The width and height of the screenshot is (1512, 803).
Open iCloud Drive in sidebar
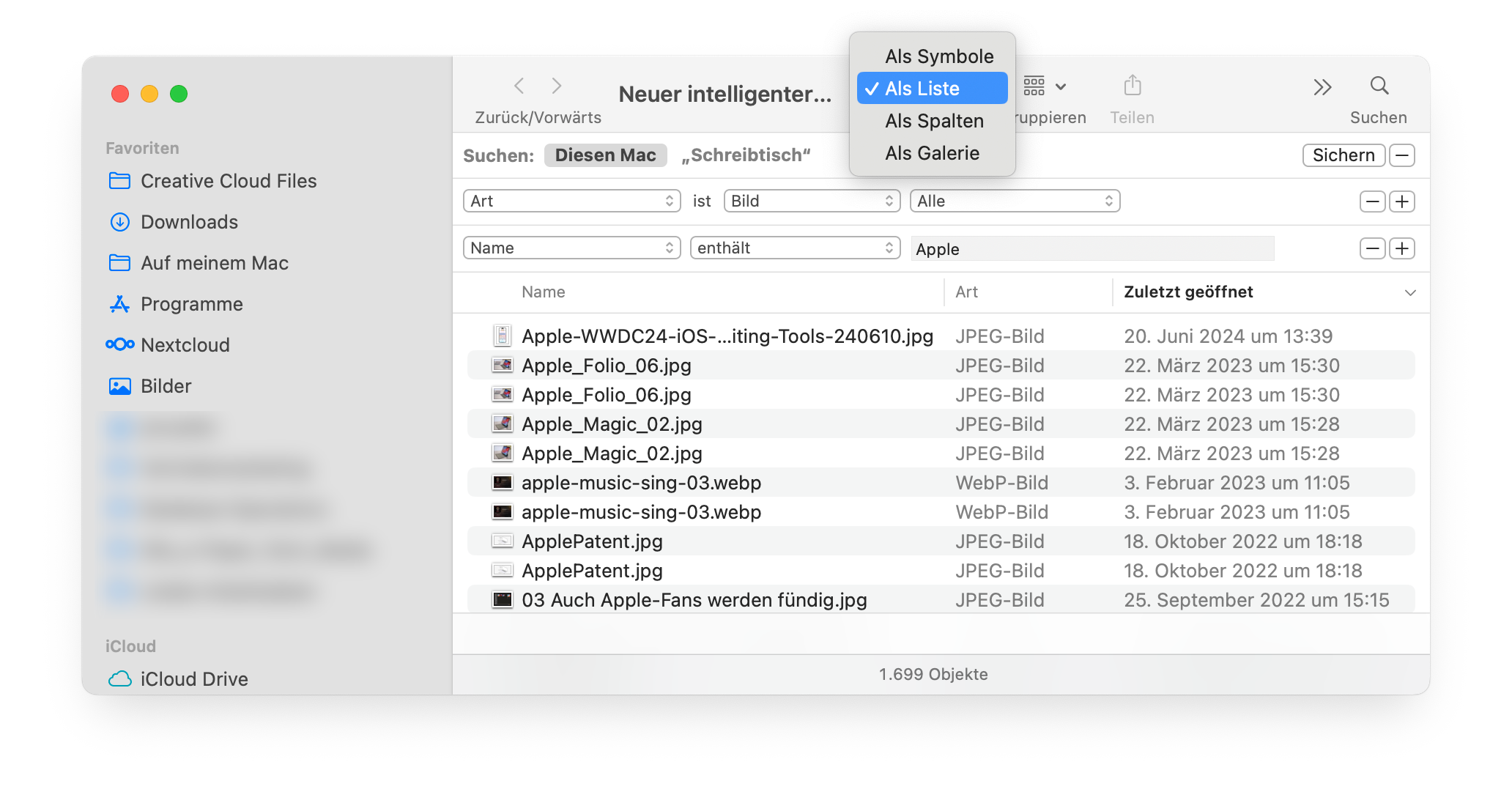194,679
